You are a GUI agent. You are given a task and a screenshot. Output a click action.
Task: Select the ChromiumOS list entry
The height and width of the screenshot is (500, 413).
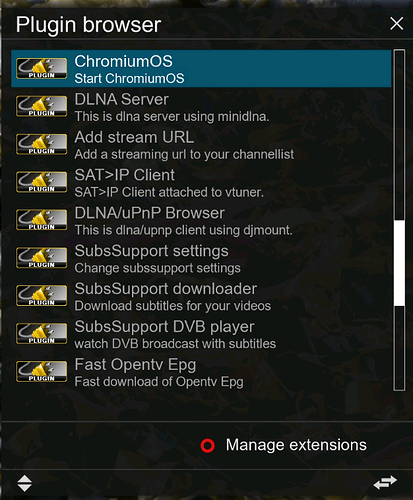pos(201,69)
